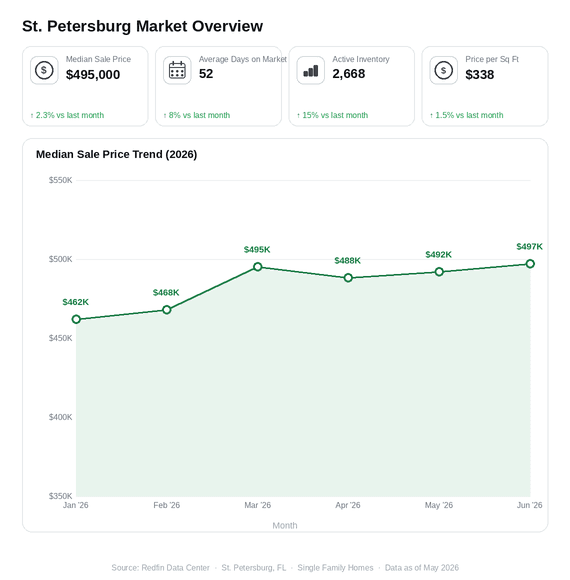
Task: Click the Price per Sq Ft label
Action: 492,59
